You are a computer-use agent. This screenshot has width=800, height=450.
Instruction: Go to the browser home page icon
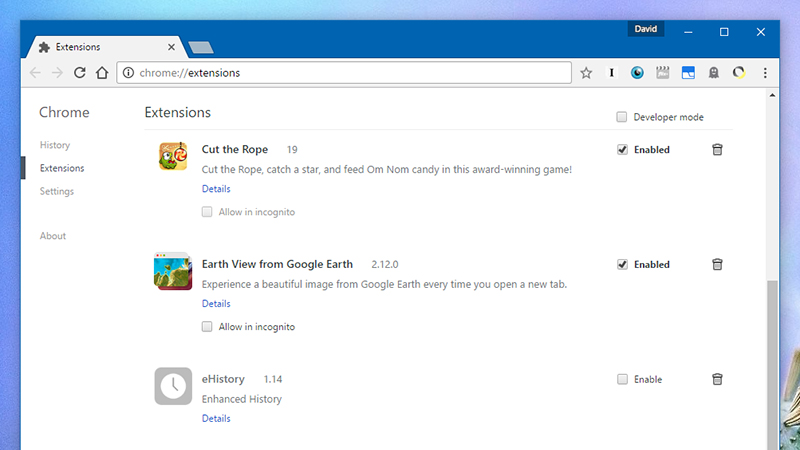[102, 73]
